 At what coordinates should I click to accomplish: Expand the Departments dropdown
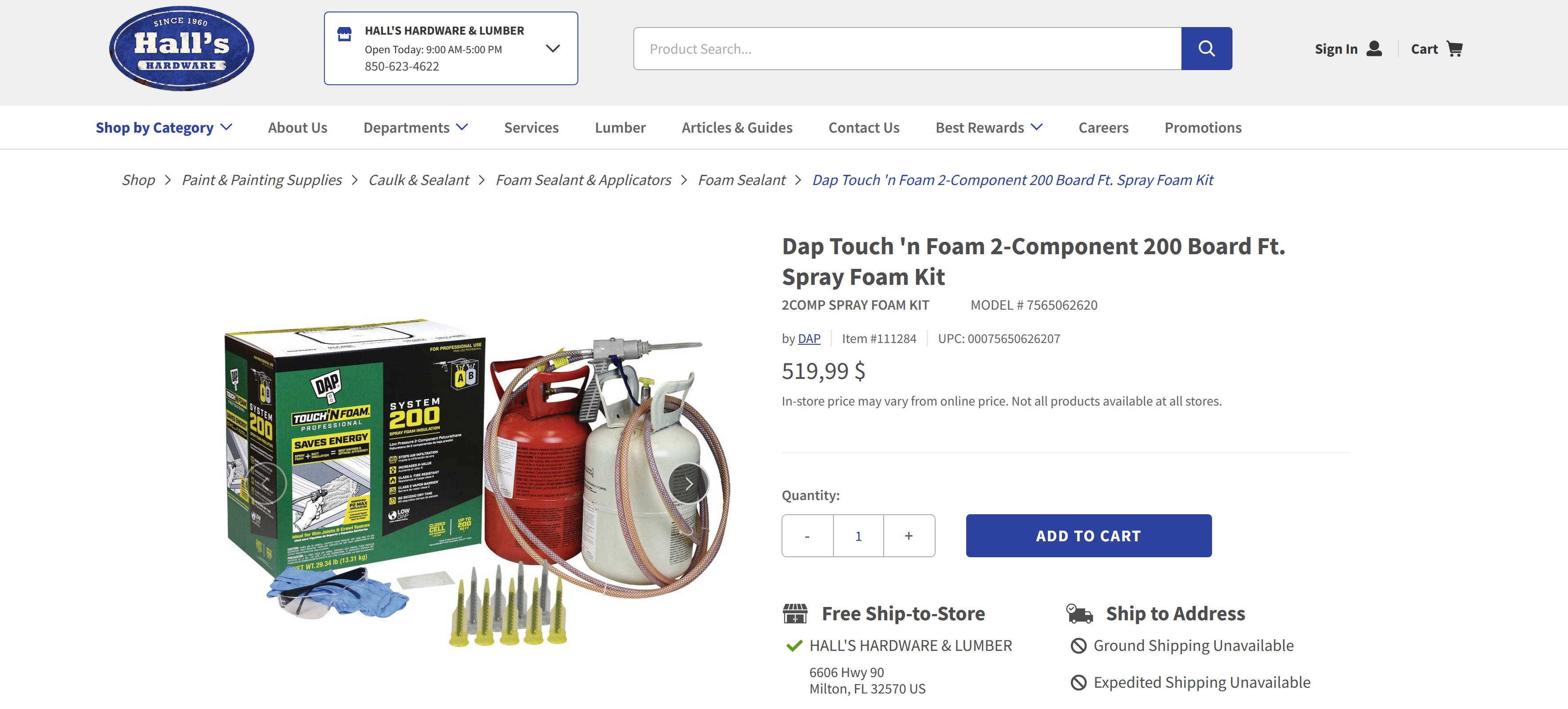click(x=416, y=128)
